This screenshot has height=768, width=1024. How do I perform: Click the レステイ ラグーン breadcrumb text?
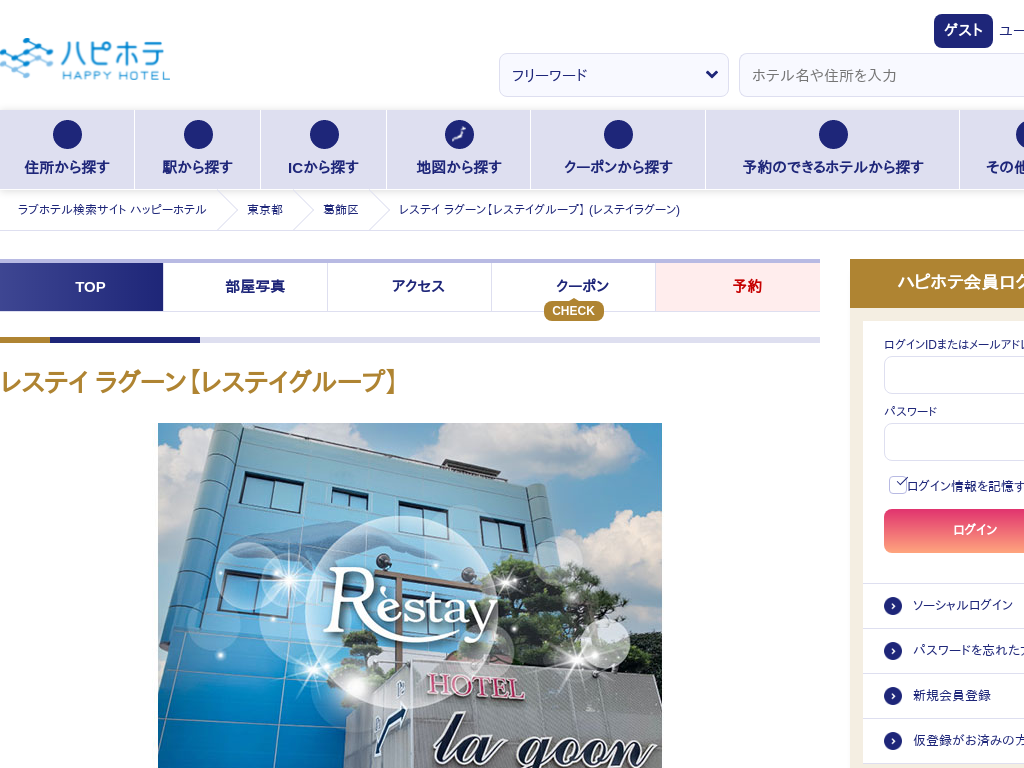539,210
